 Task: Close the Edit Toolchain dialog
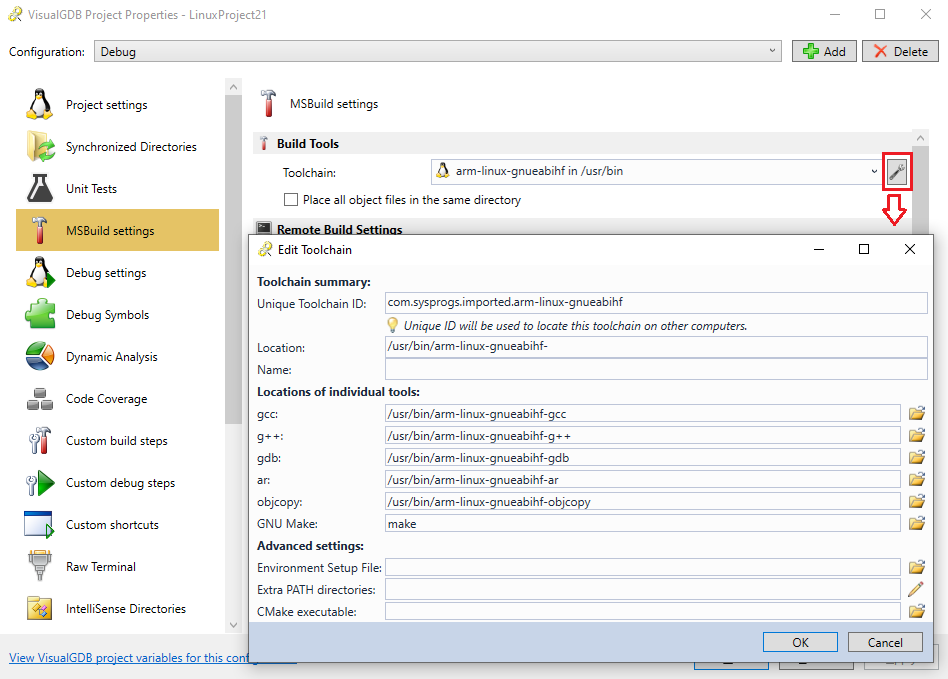pos(909,249)
